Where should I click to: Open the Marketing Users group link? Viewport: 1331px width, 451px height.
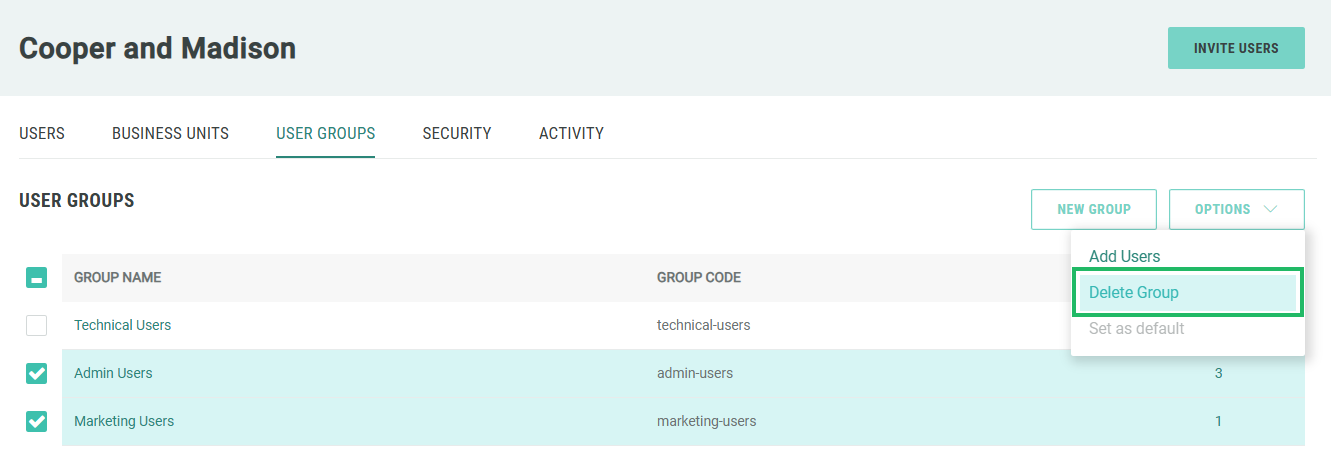pos(124,421)
